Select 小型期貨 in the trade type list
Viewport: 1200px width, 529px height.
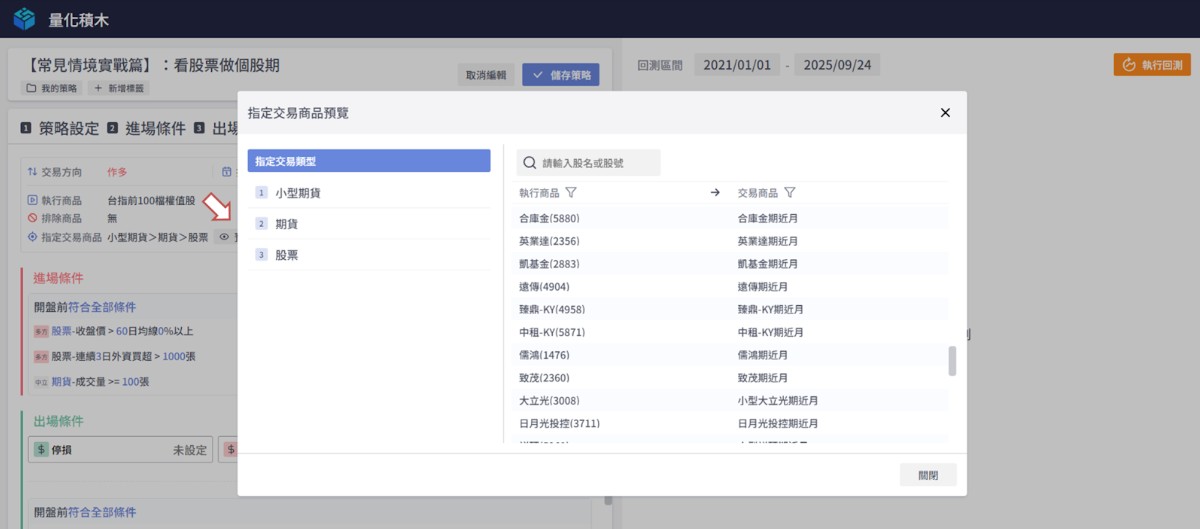pos(298,192)
